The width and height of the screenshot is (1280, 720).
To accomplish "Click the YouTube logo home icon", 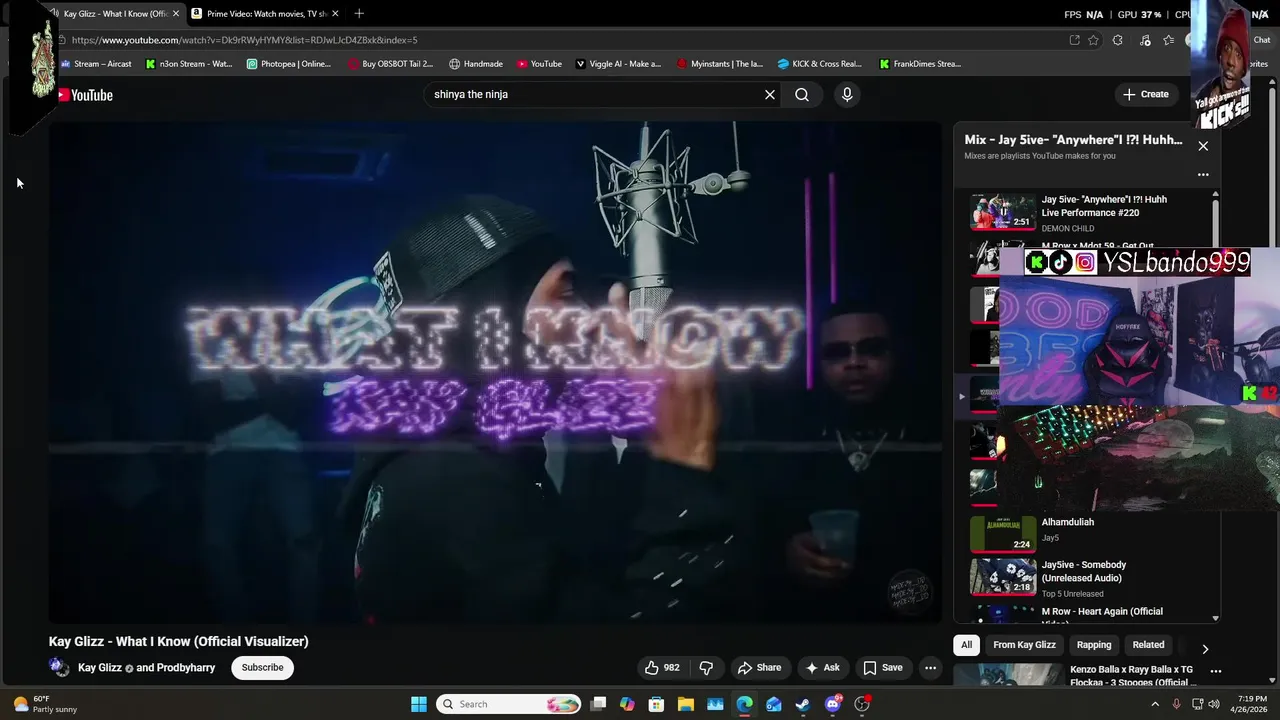I will pos(84,95).
